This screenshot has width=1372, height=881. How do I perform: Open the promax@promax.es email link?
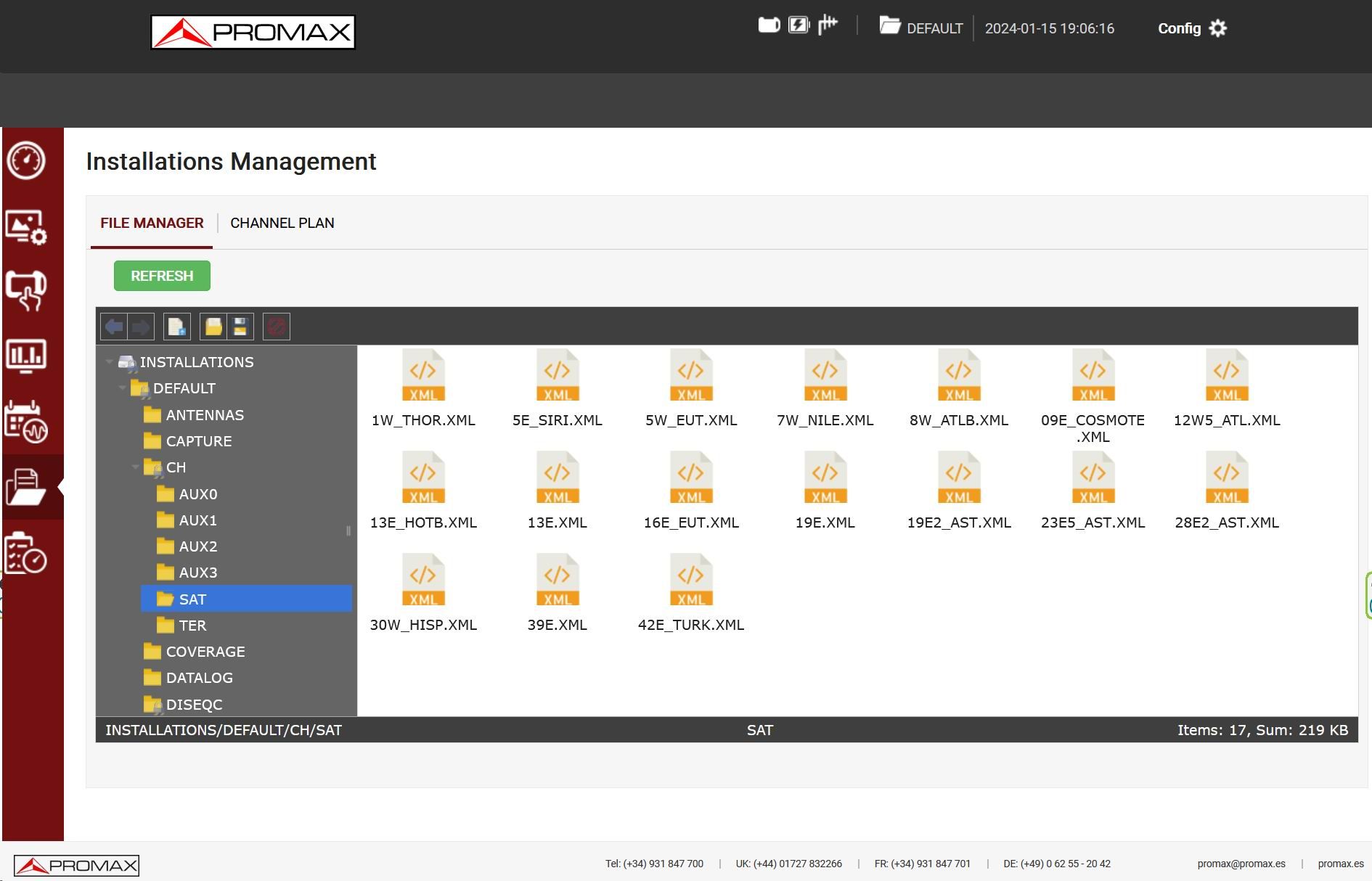coord(1241,864)
